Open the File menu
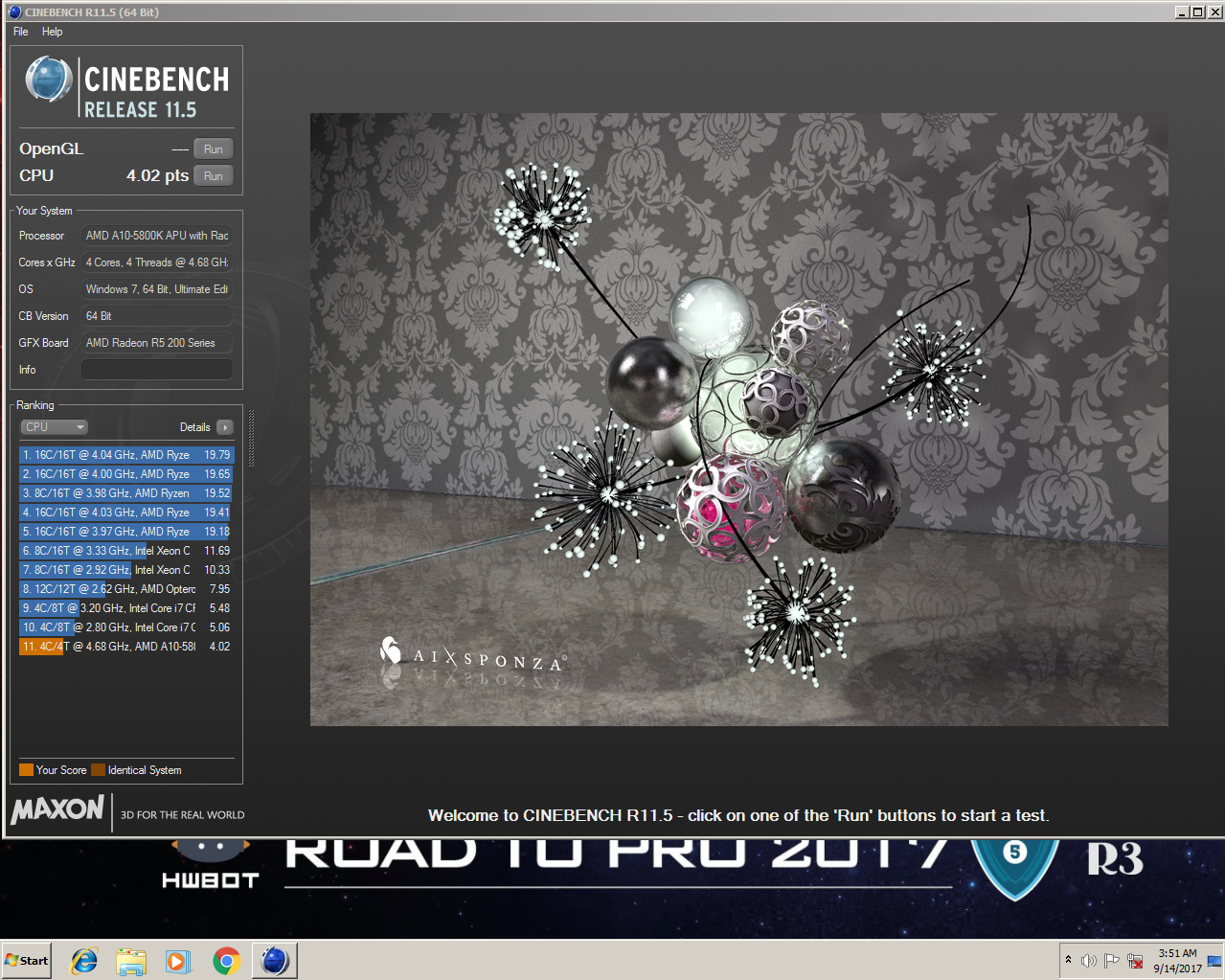1225x980 pixels. 21,32
